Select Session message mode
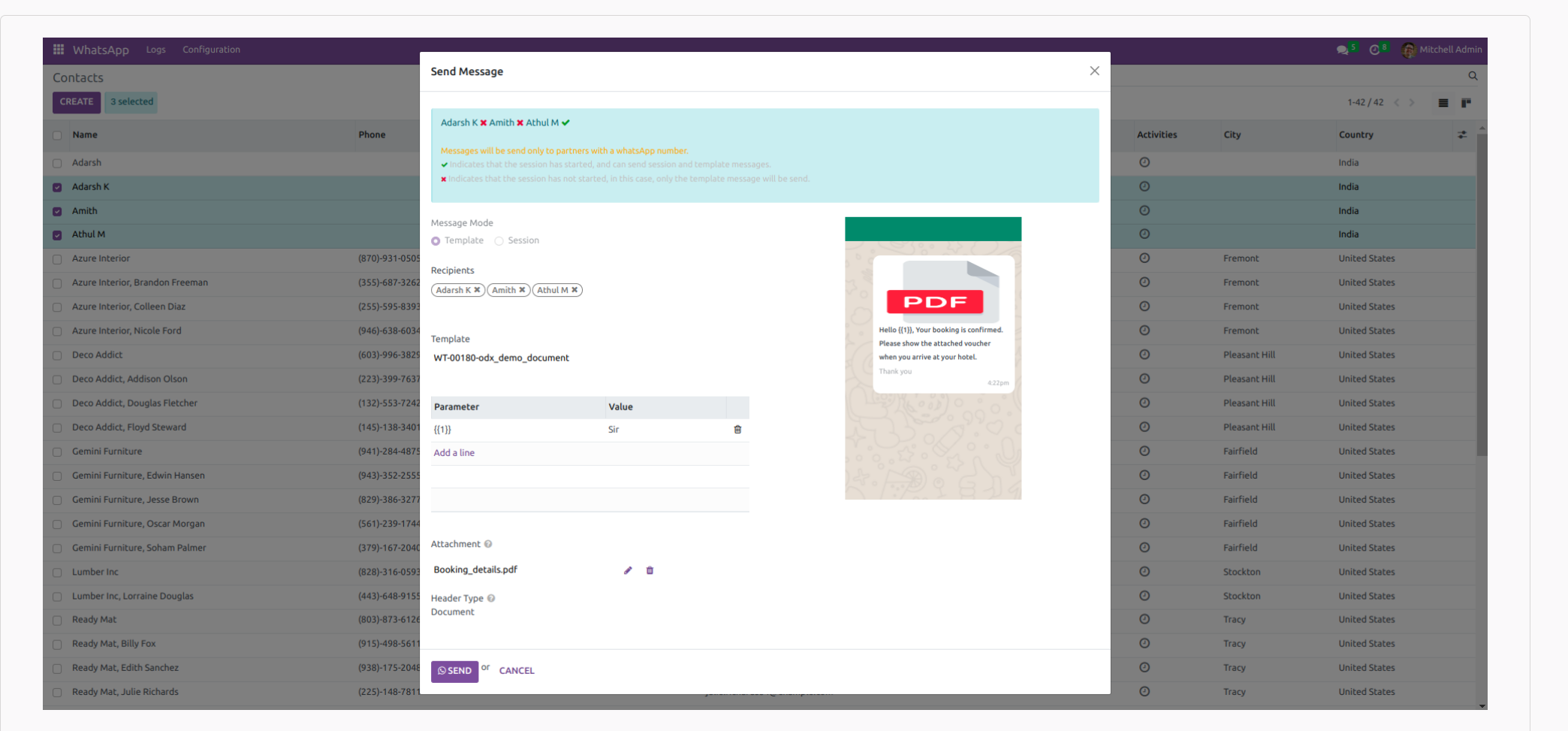This screenshot has height=731, width=1568. (x=499, y=241)
